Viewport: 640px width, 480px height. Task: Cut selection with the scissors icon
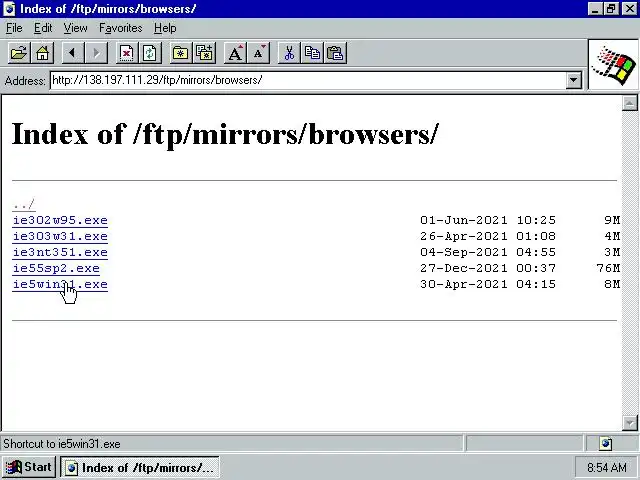tap(289, 53)
